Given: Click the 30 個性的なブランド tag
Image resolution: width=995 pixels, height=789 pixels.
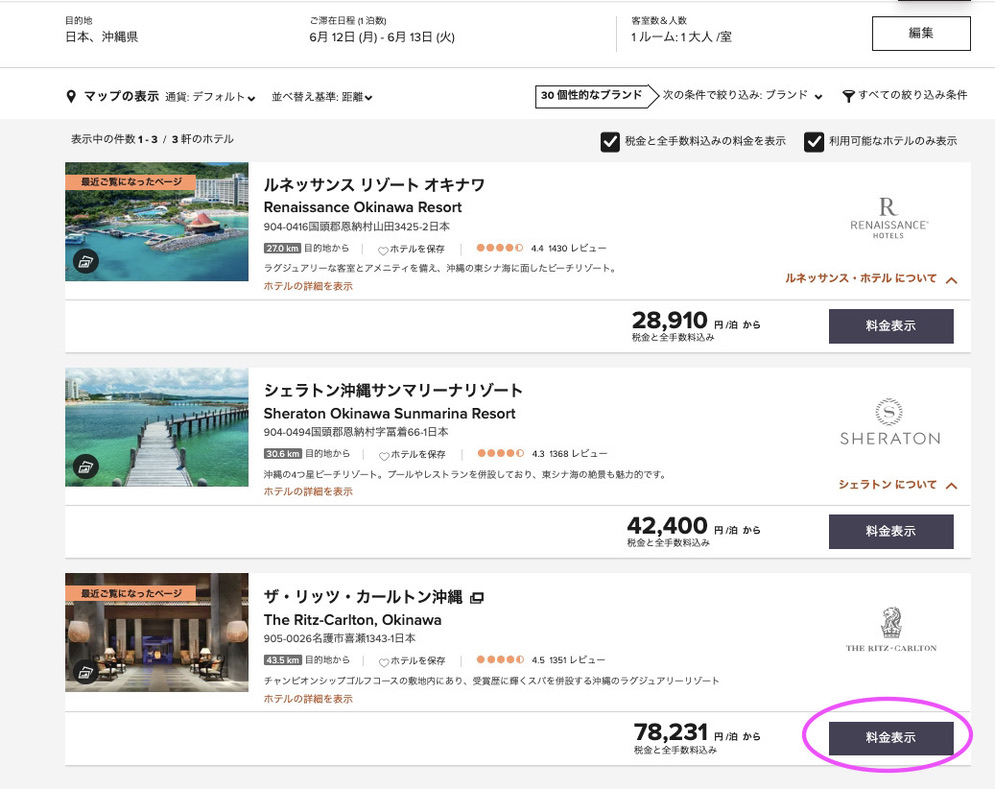Looking at the screenshot, I should click(x=591, y=96).
